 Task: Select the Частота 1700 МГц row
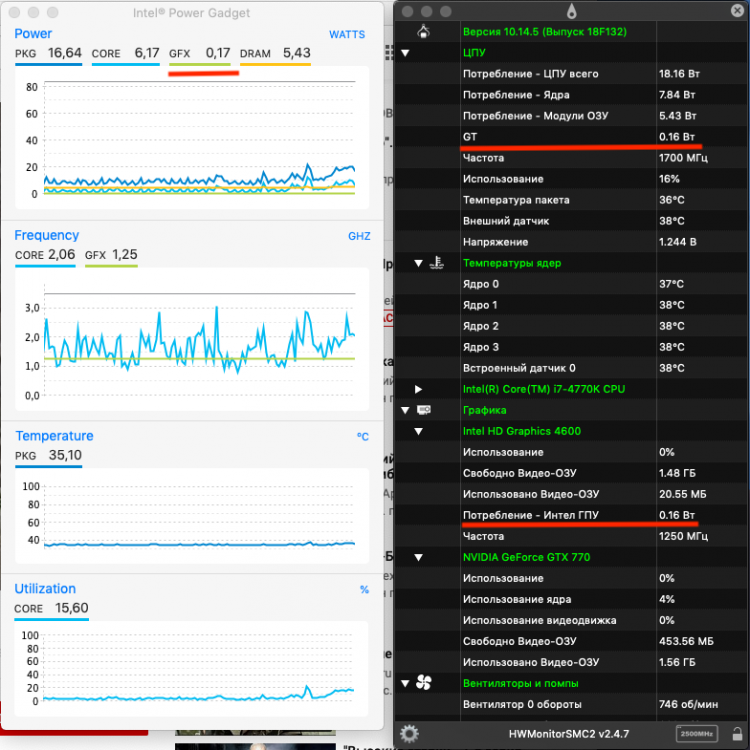(572, 158)
